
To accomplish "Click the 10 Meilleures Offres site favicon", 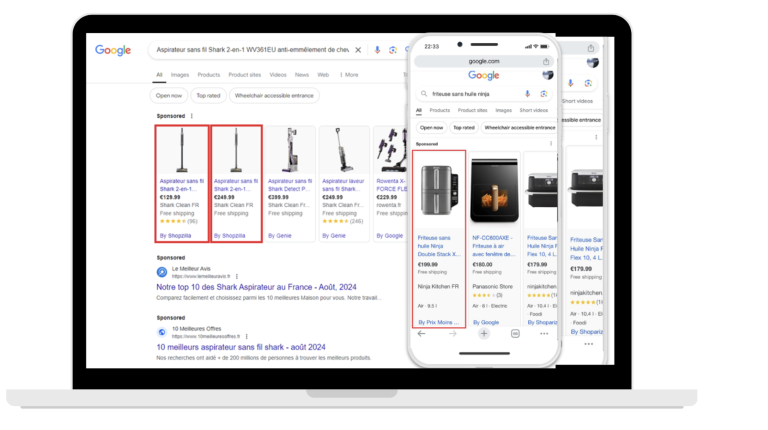I will tap(162, 332).
